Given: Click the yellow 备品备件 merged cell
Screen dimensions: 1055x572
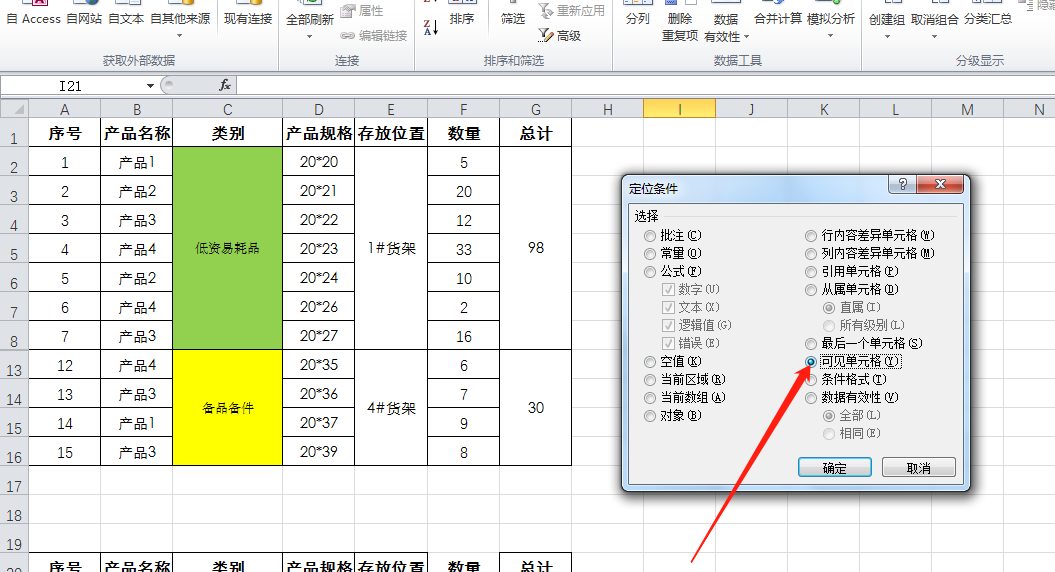Looking at the screenshot, I should tap(227, 407).
